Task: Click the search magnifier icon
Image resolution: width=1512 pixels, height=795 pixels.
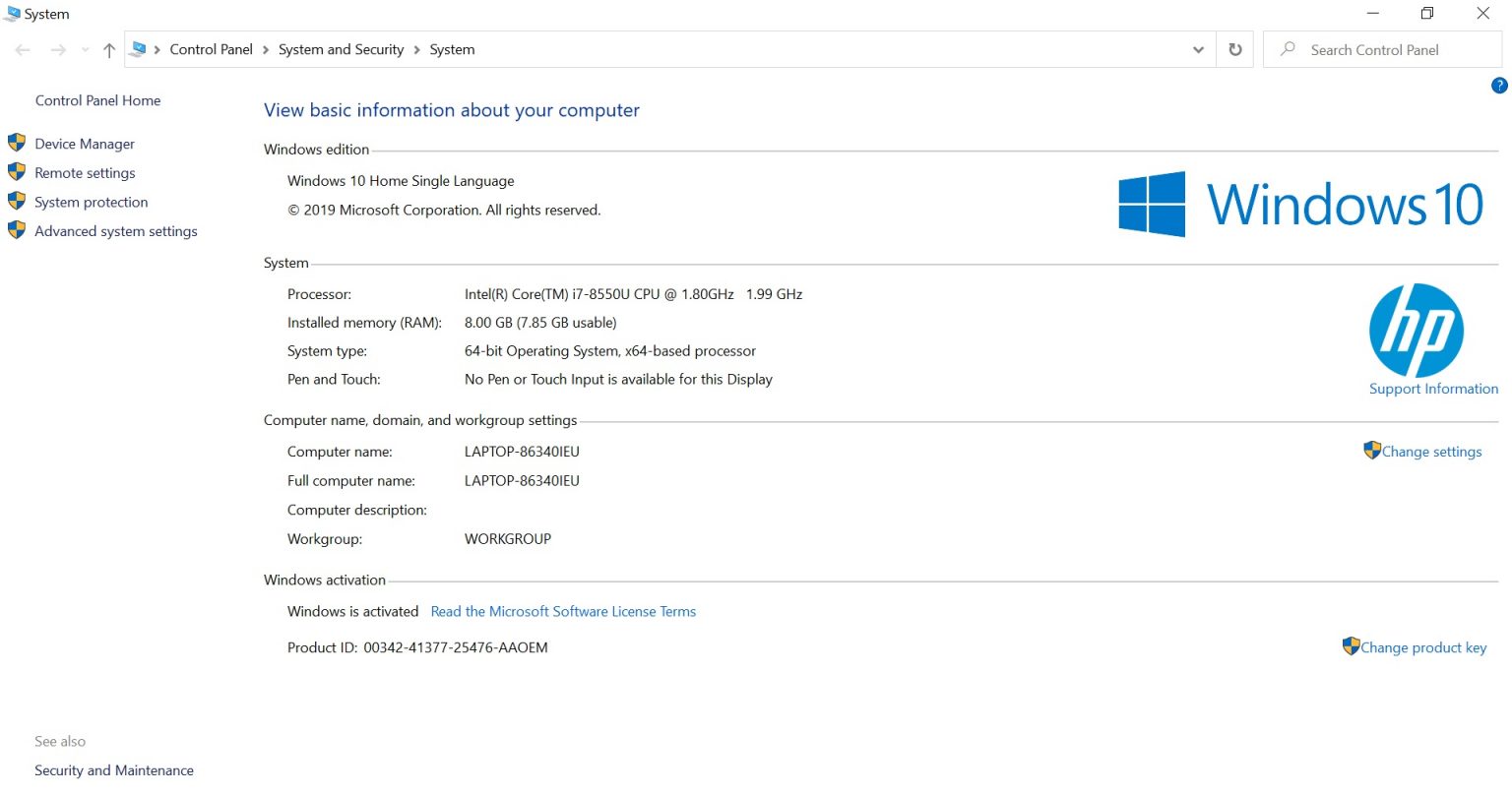Action: (x=1288, y=49)
